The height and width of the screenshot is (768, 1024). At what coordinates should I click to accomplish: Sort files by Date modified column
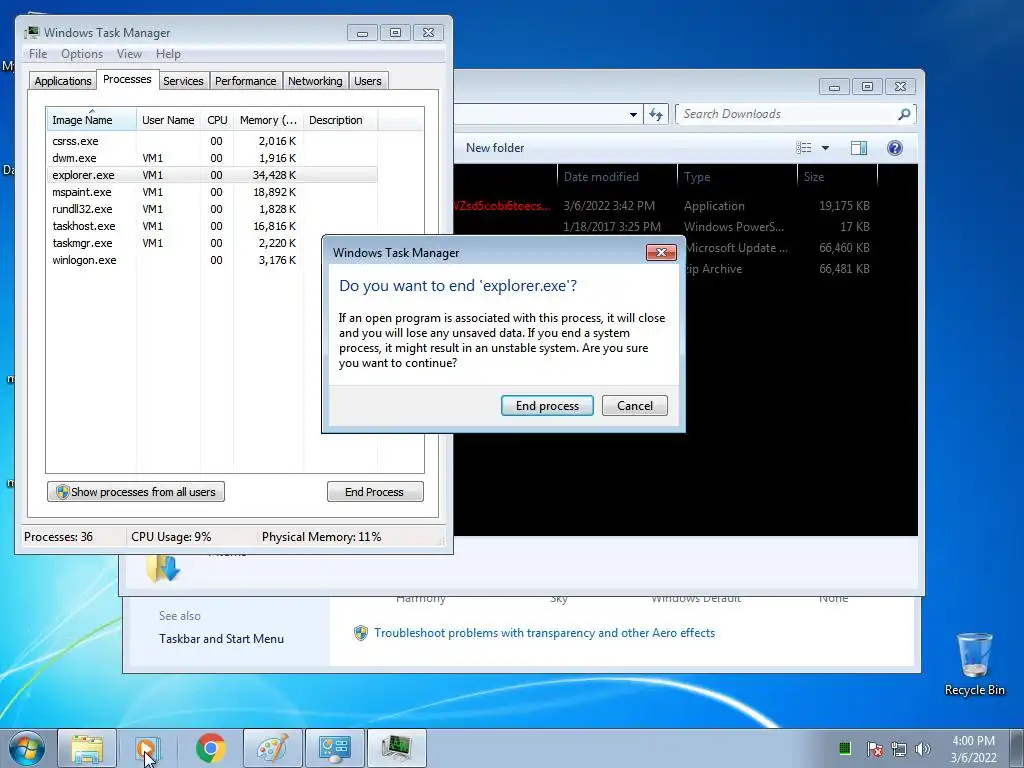point(617,177)
